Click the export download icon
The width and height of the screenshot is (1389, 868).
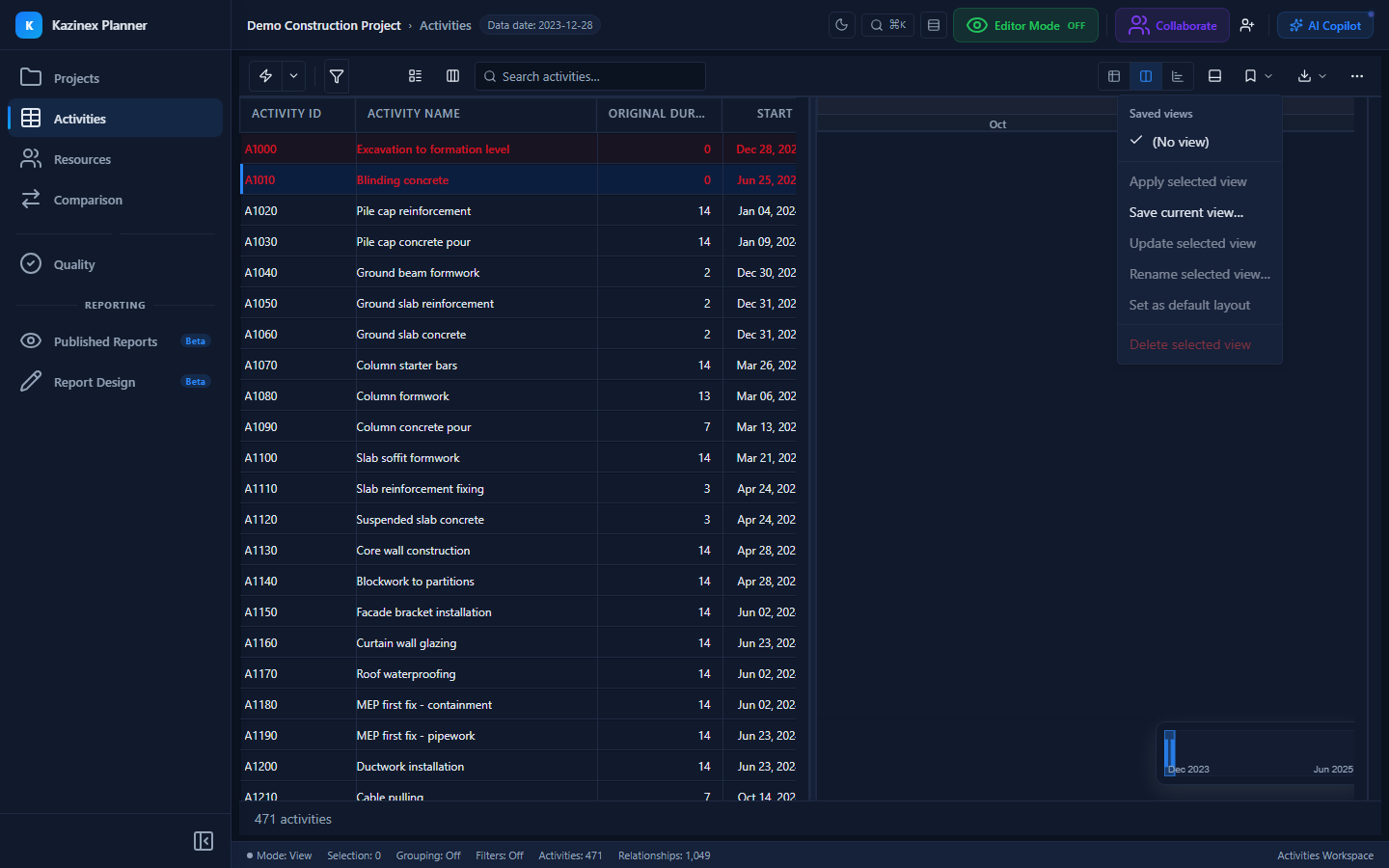(1304, 76)
